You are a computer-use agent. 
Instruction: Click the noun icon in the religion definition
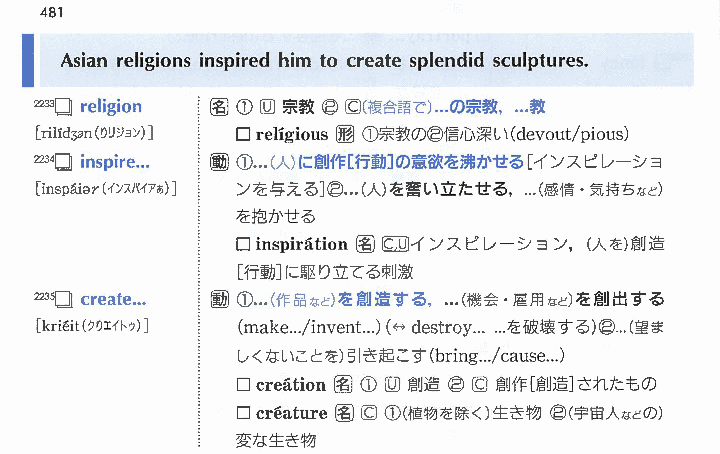coord(220,107)
